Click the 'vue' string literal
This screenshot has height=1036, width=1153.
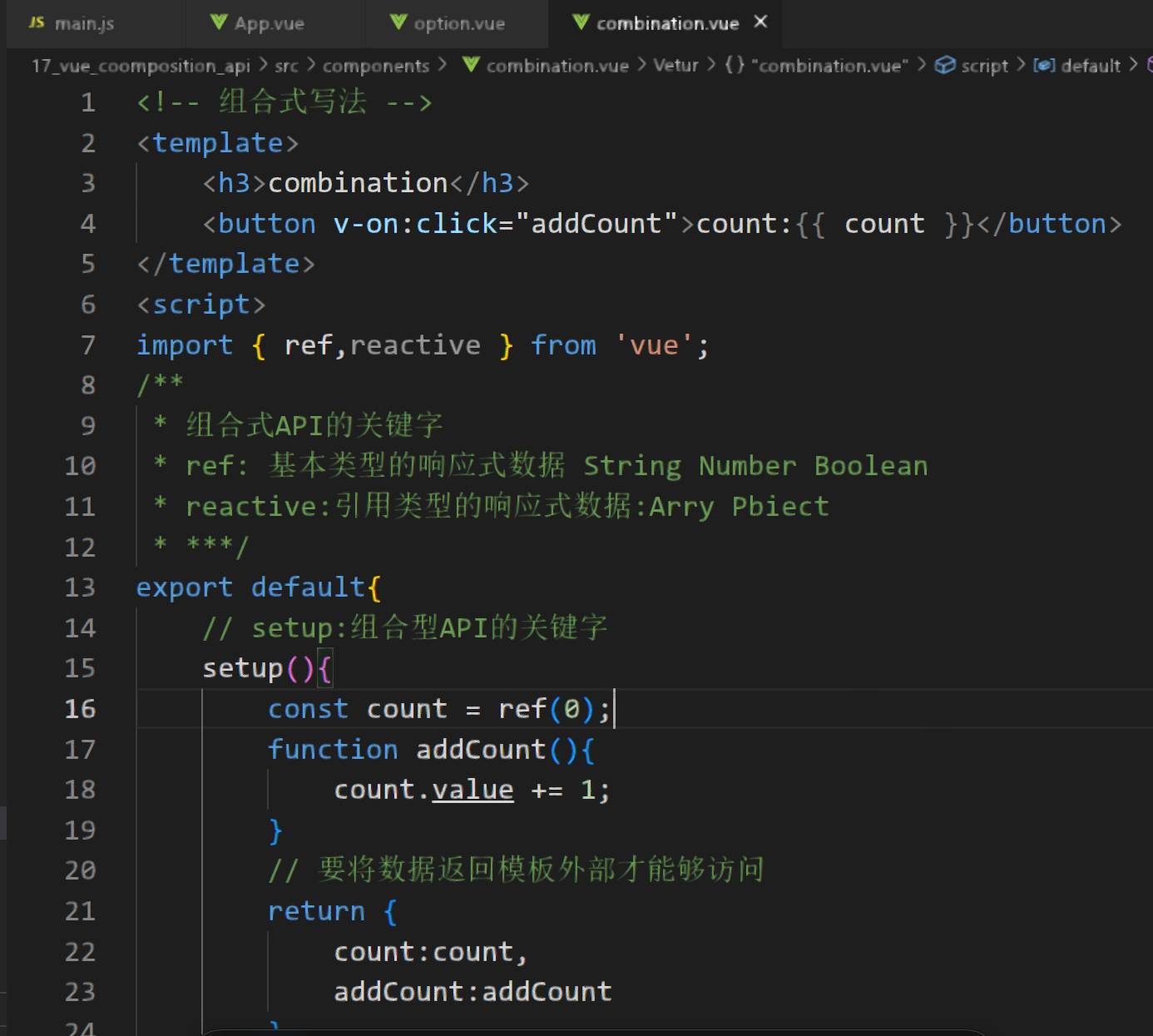[x=654, y=345]
